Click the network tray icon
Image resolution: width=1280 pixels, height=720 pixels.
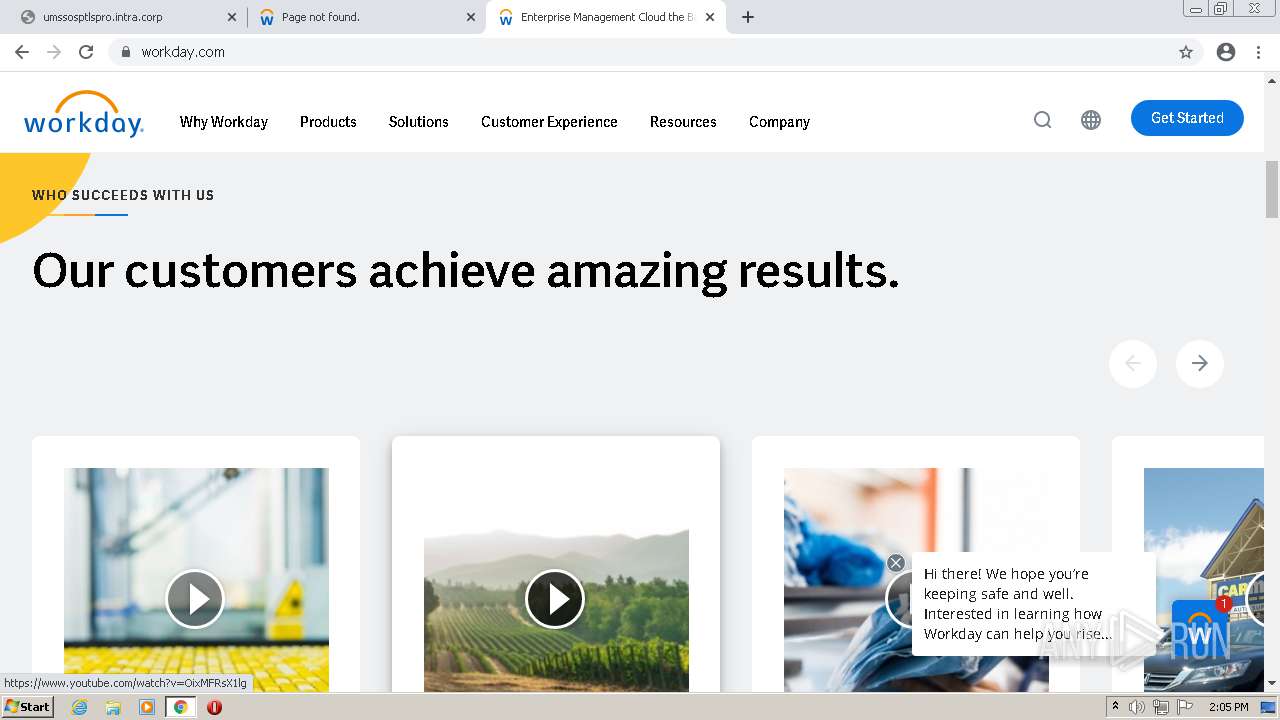[1161, 707]
